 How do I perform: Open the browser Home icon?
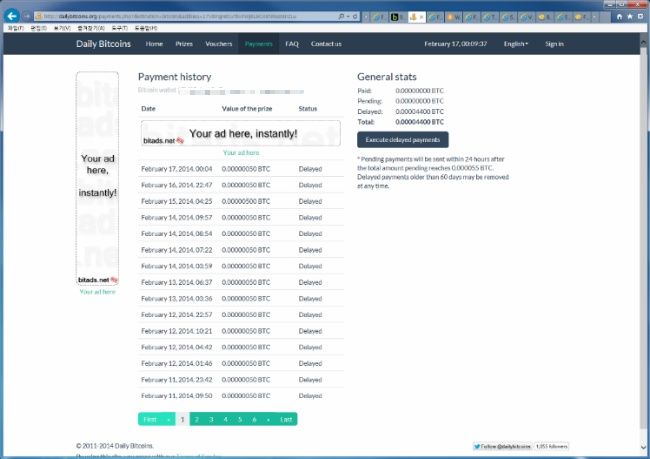coord(619,17)
